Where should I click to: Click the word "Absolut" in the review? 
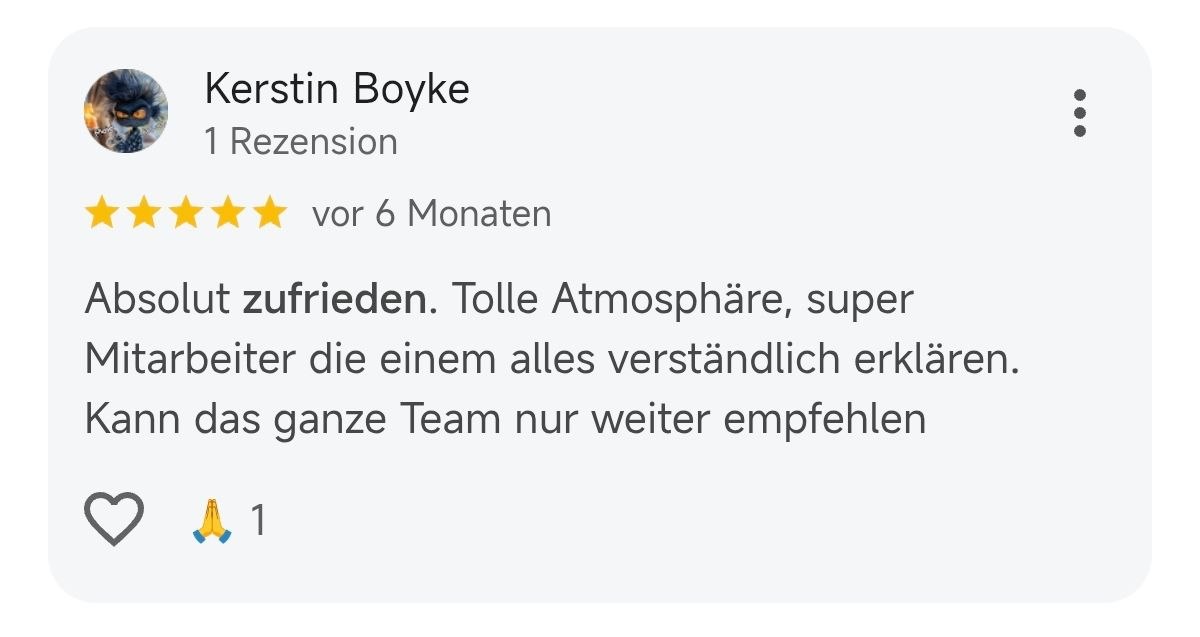pyautogui.click(x=158, y=300)
